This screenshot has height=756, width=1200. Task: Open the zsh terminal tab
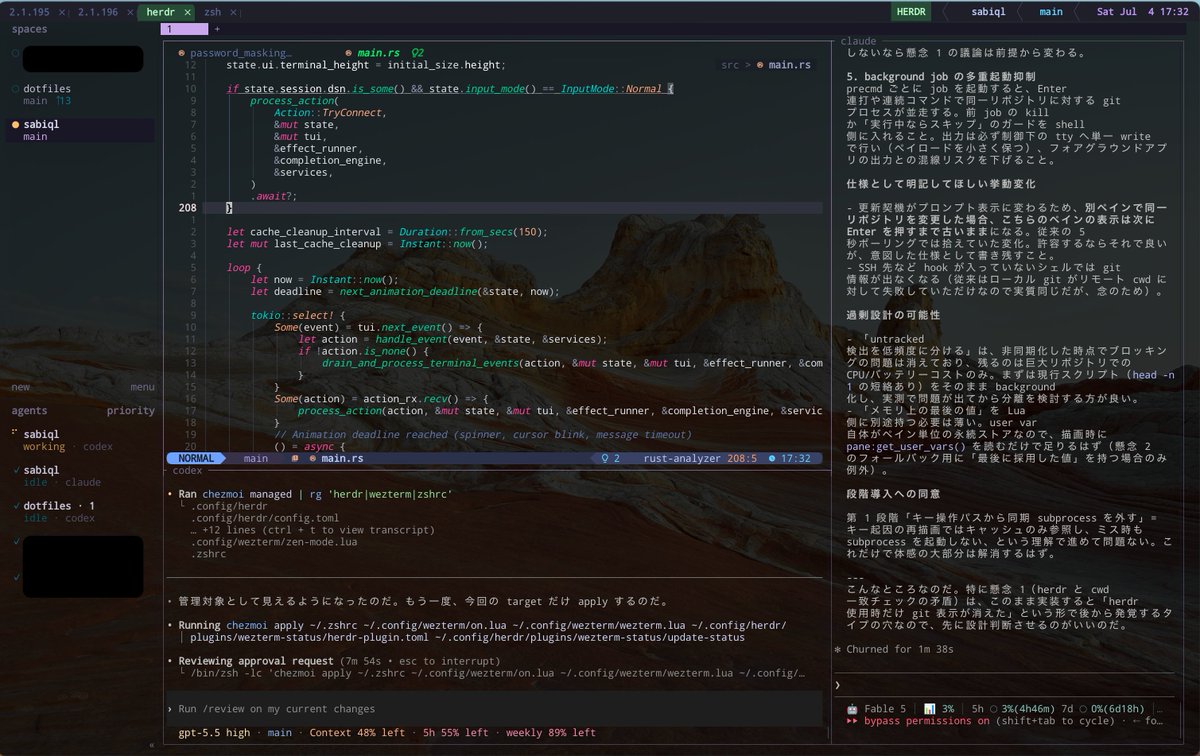tap(213, 12)
